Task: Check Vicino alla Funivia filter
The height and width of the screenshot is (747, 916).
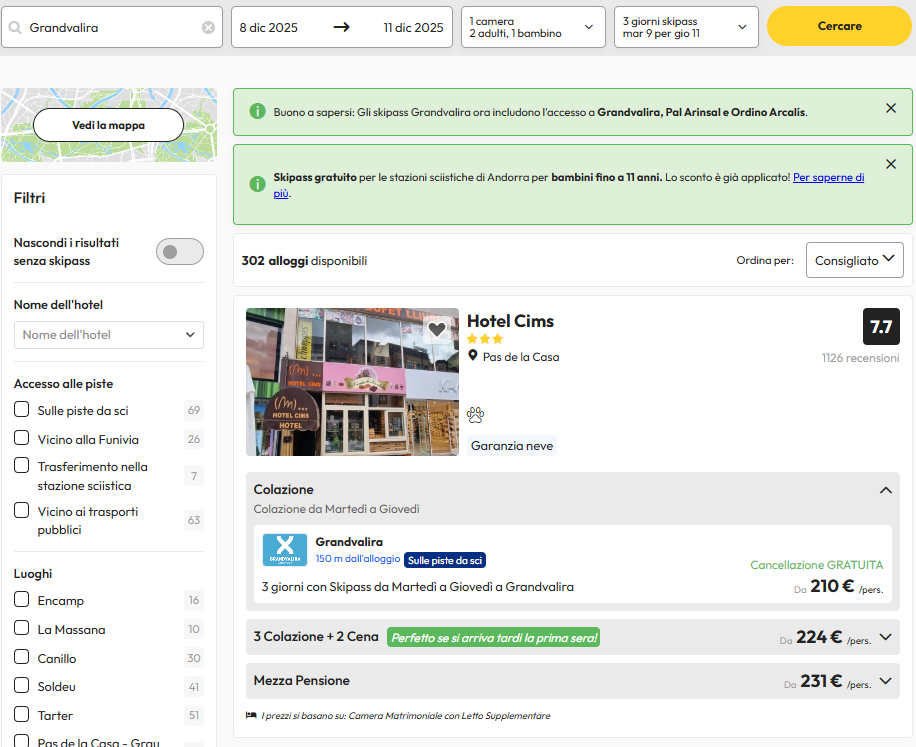Action: [22, 438]
